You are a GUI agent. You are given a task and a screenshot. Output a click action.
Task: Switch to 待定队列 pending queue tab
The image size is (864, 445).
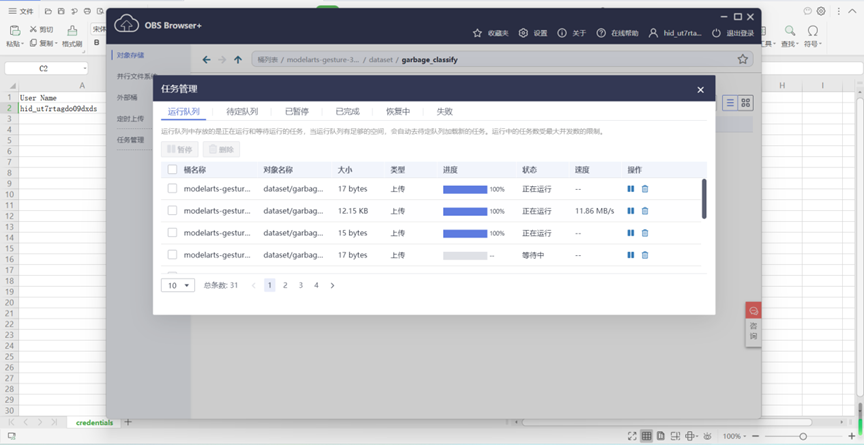[x=242, y=111]
